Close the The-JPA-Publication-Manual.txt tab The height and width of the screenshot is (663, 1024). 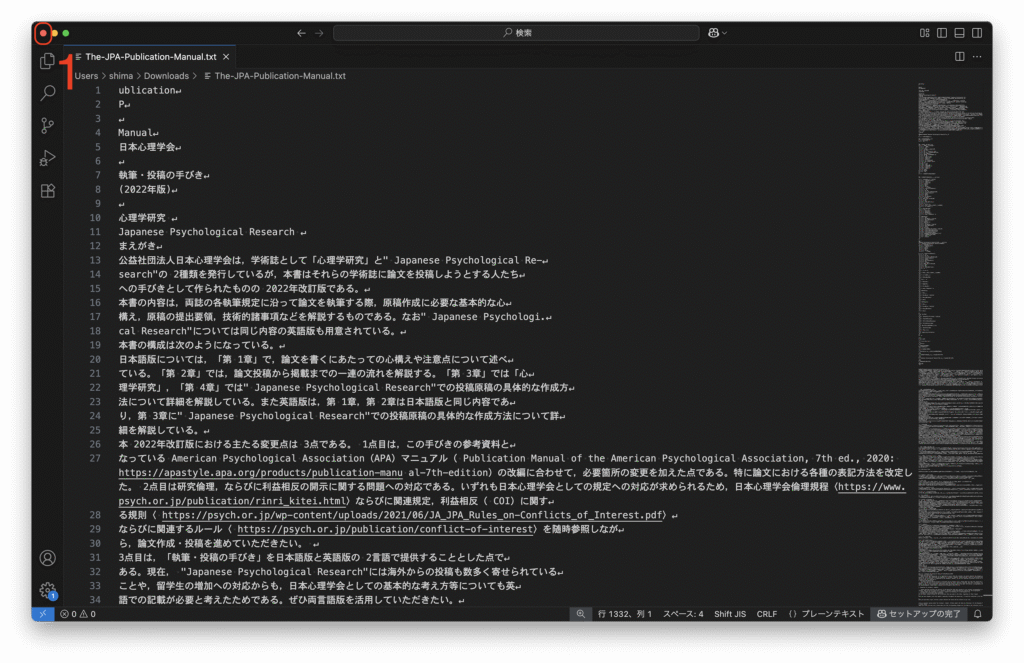pyautogui.click(x=226, y=57)
